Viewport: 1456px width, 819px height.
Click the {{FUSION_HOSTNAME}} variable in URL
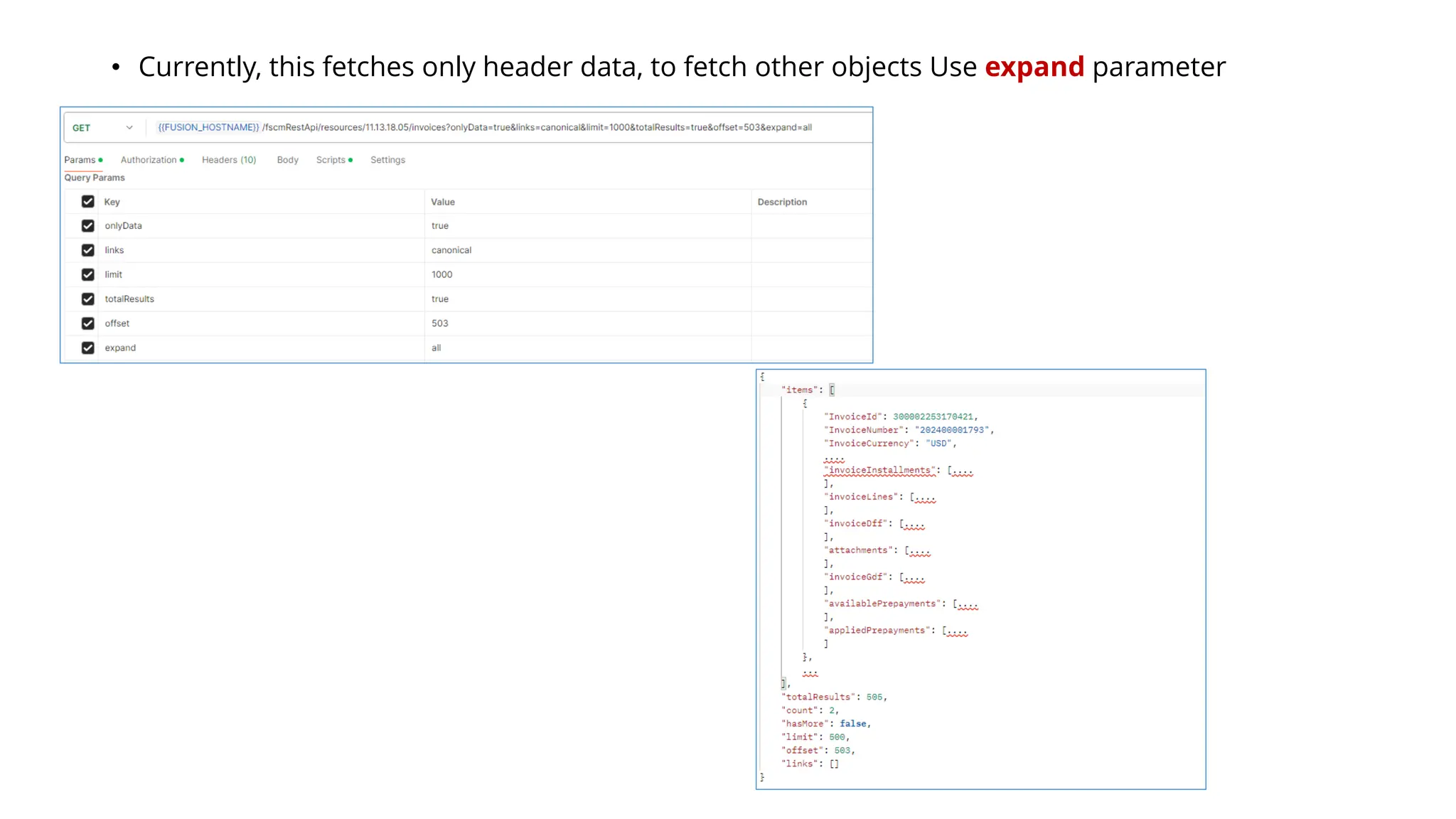(x=208, y=127)
